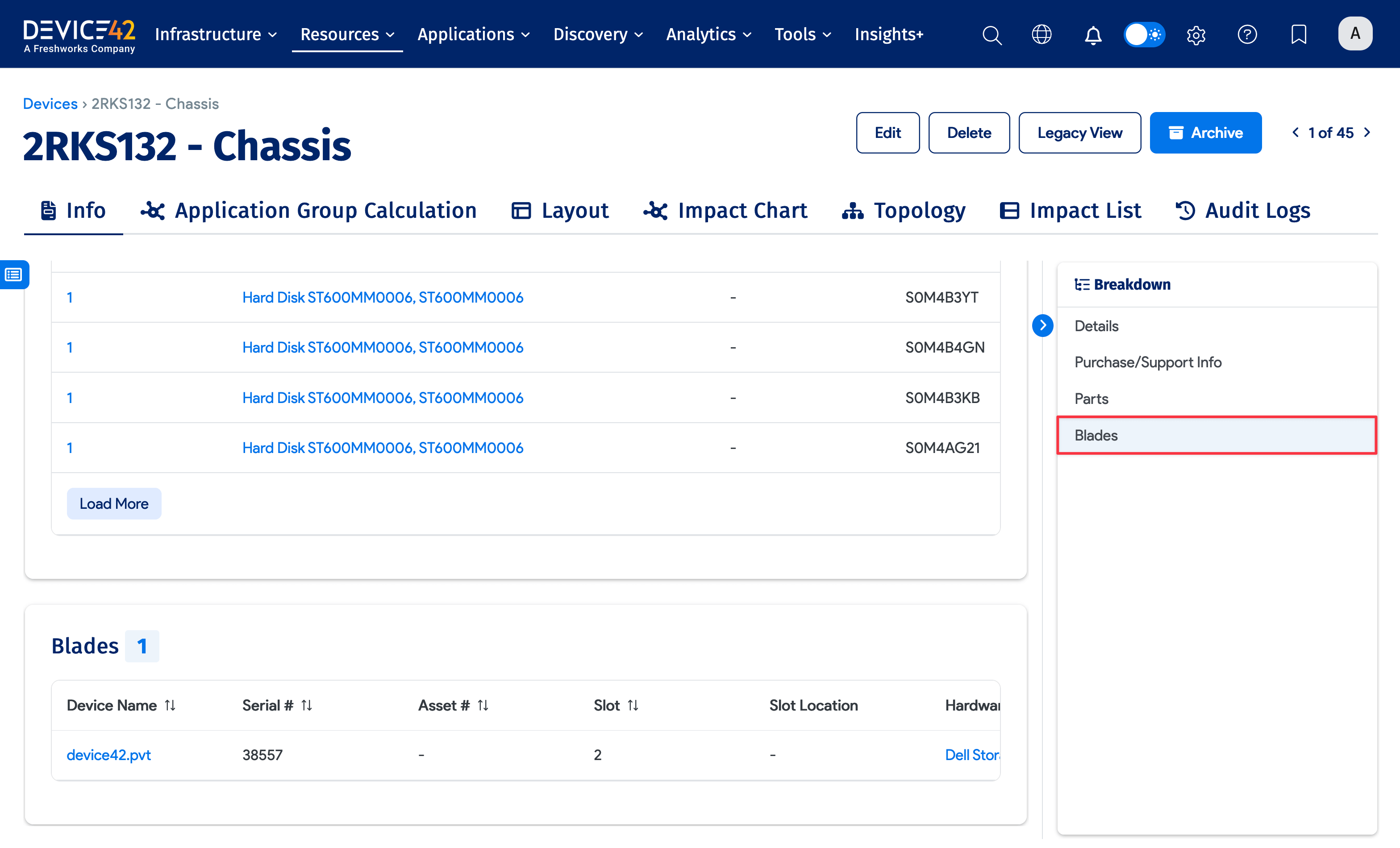
Task: Click the globe language icon
Action: coord(1042,35)
